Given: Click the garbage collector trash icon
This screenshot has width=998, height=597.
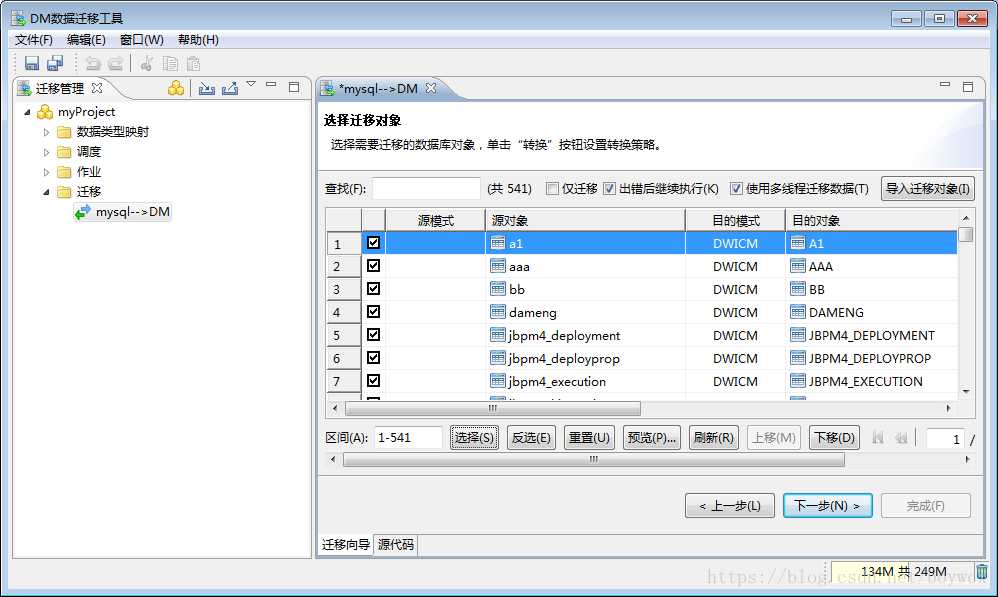Looking at the screenshot, I should (982, 571).
